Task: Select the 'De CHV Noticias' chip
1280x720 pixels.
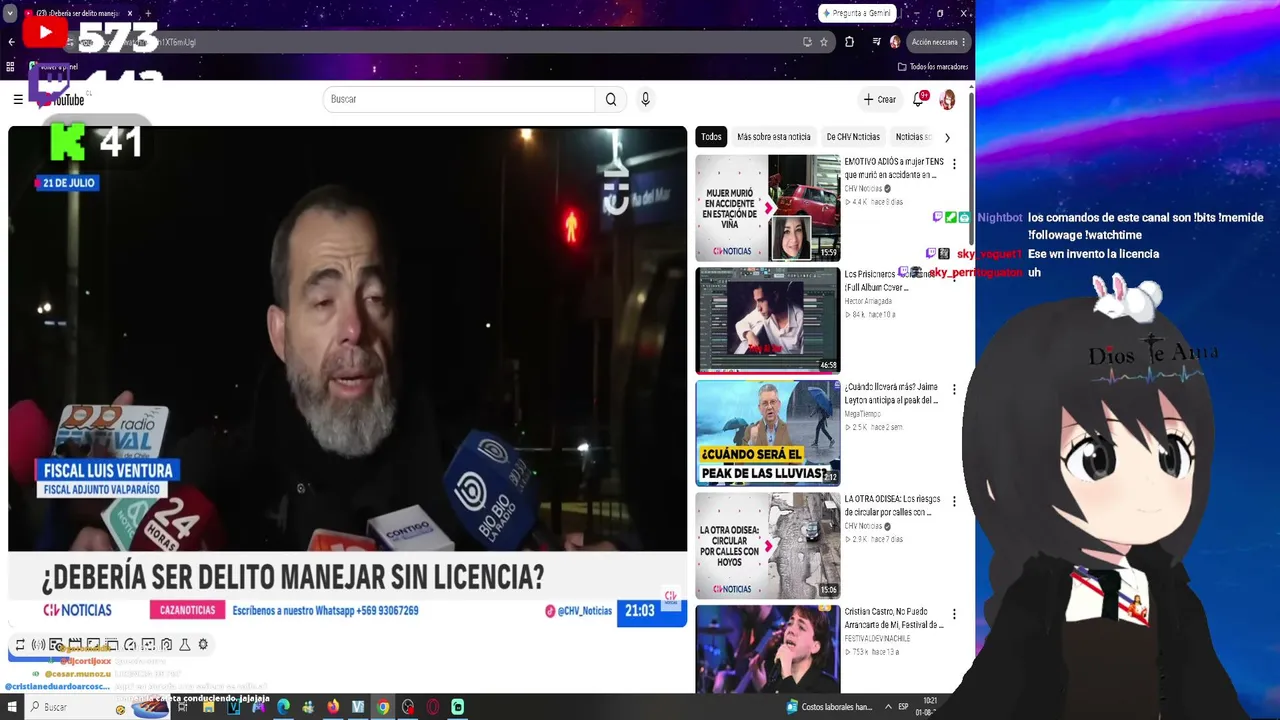Action: click(x=853, y=137)
